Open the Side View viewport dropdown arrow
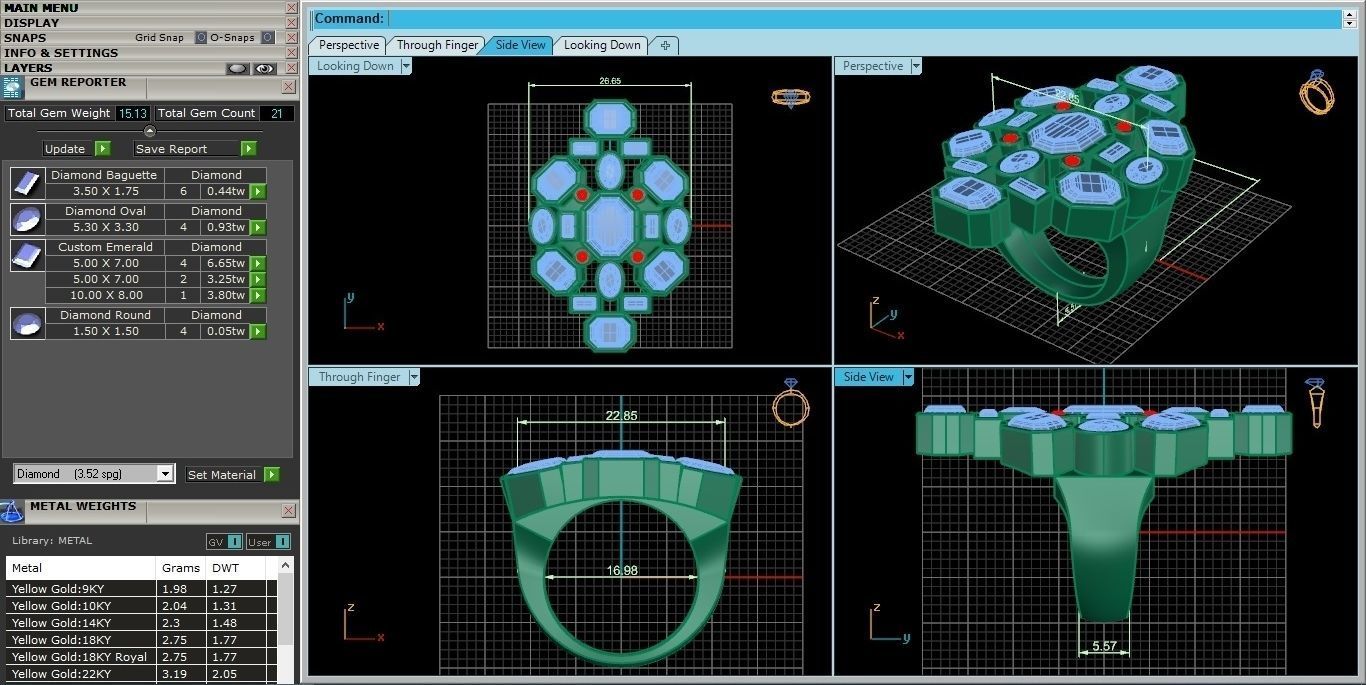The width and height of the screenshot is (1366, 685). coord(908,377)
